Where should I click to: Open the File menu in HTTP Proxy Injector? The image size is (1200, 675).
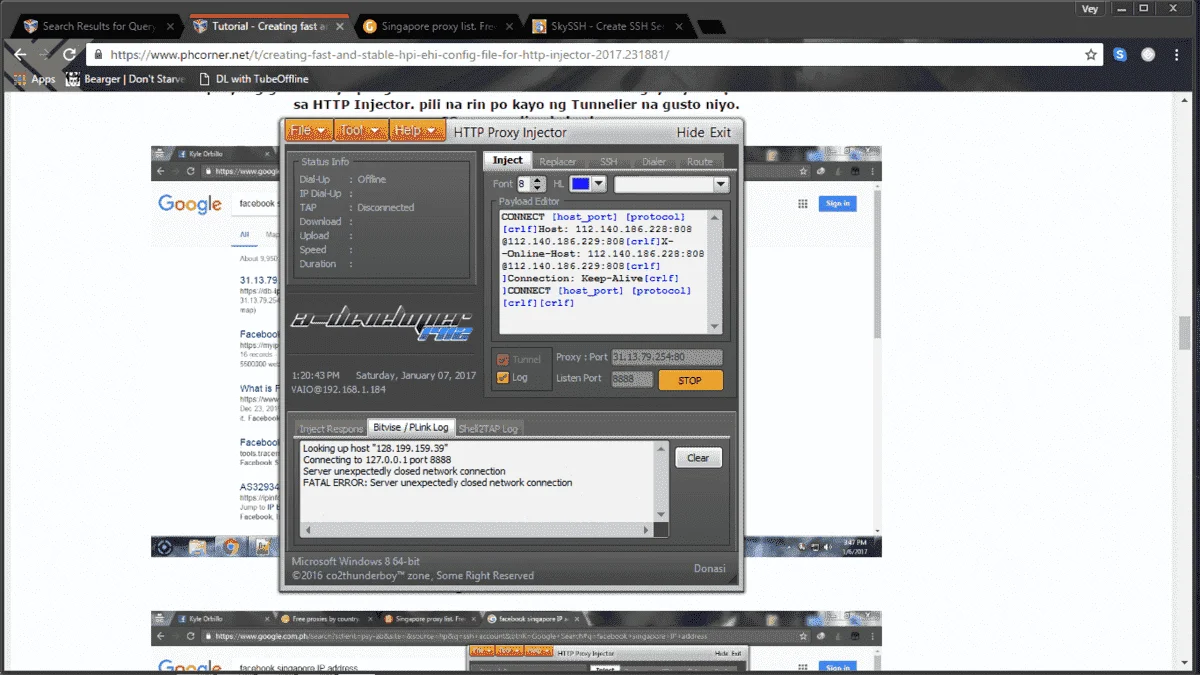308,131
